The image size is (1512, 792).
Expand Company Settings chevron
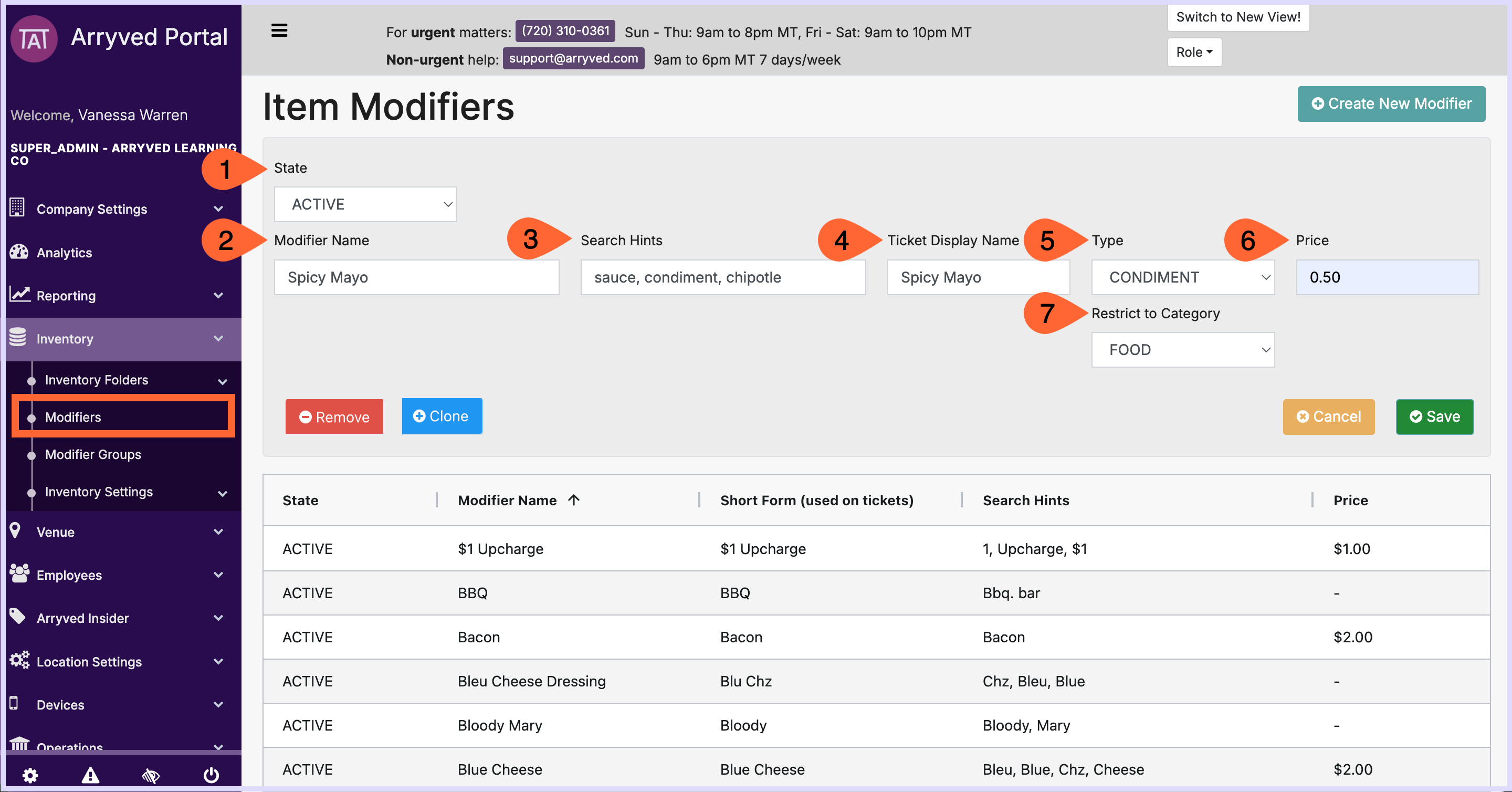pos(218,209)
